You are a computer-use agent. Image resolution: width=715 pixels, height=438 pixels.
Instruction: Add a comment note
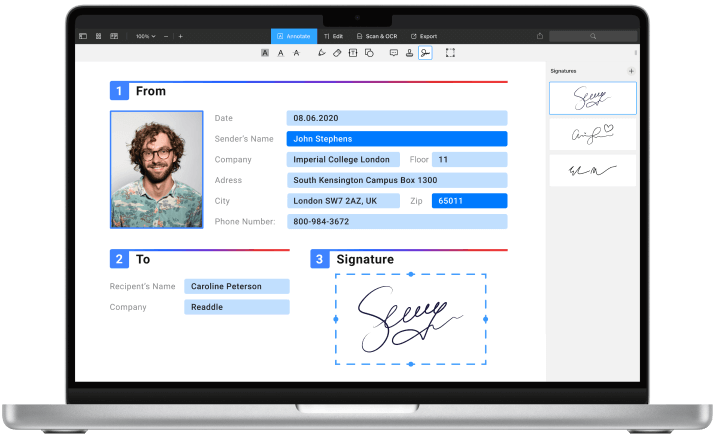coord(393,52)
